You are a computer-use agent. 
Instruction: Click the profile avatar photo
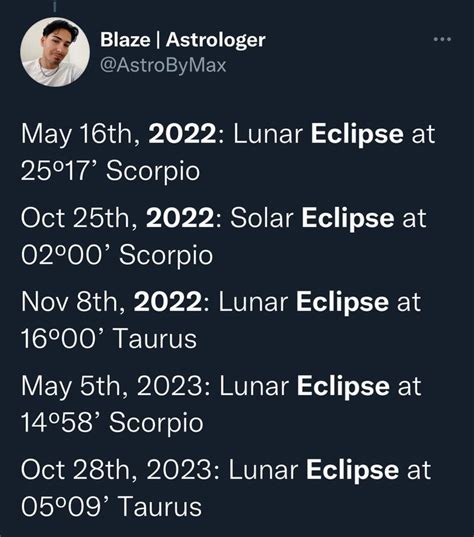55,52
